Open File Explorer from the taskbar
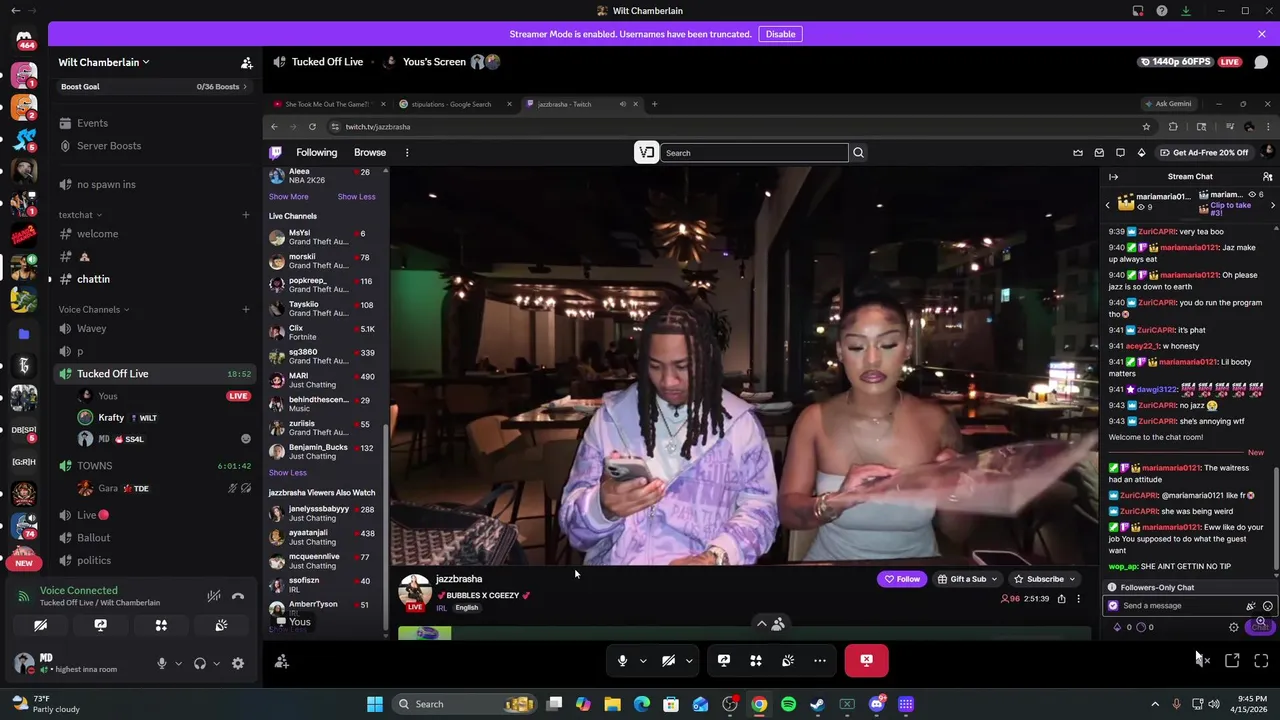Viewport: 1280px width, 720px height. click(x=612, y=704)
